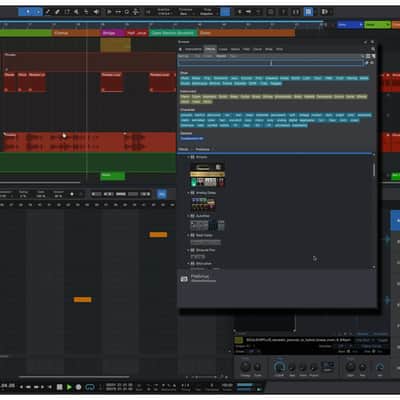Select the Ampire plugin thumbnail
This screenshot has height=400, width=400.
point(207,174)
